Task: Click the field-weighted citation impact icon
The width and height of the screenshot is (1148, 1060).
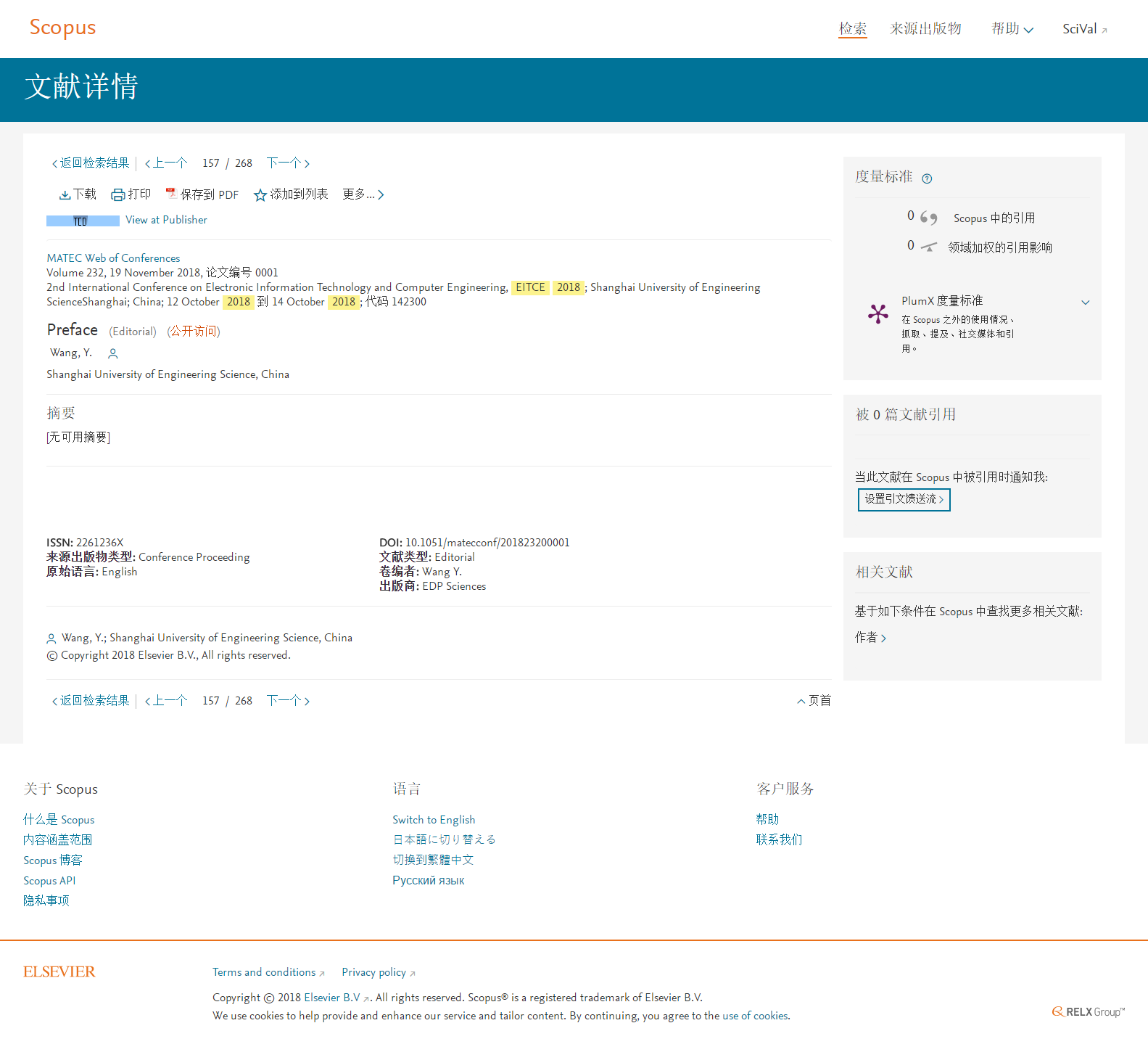Action: pyautogui.click(x=928, y=247)
